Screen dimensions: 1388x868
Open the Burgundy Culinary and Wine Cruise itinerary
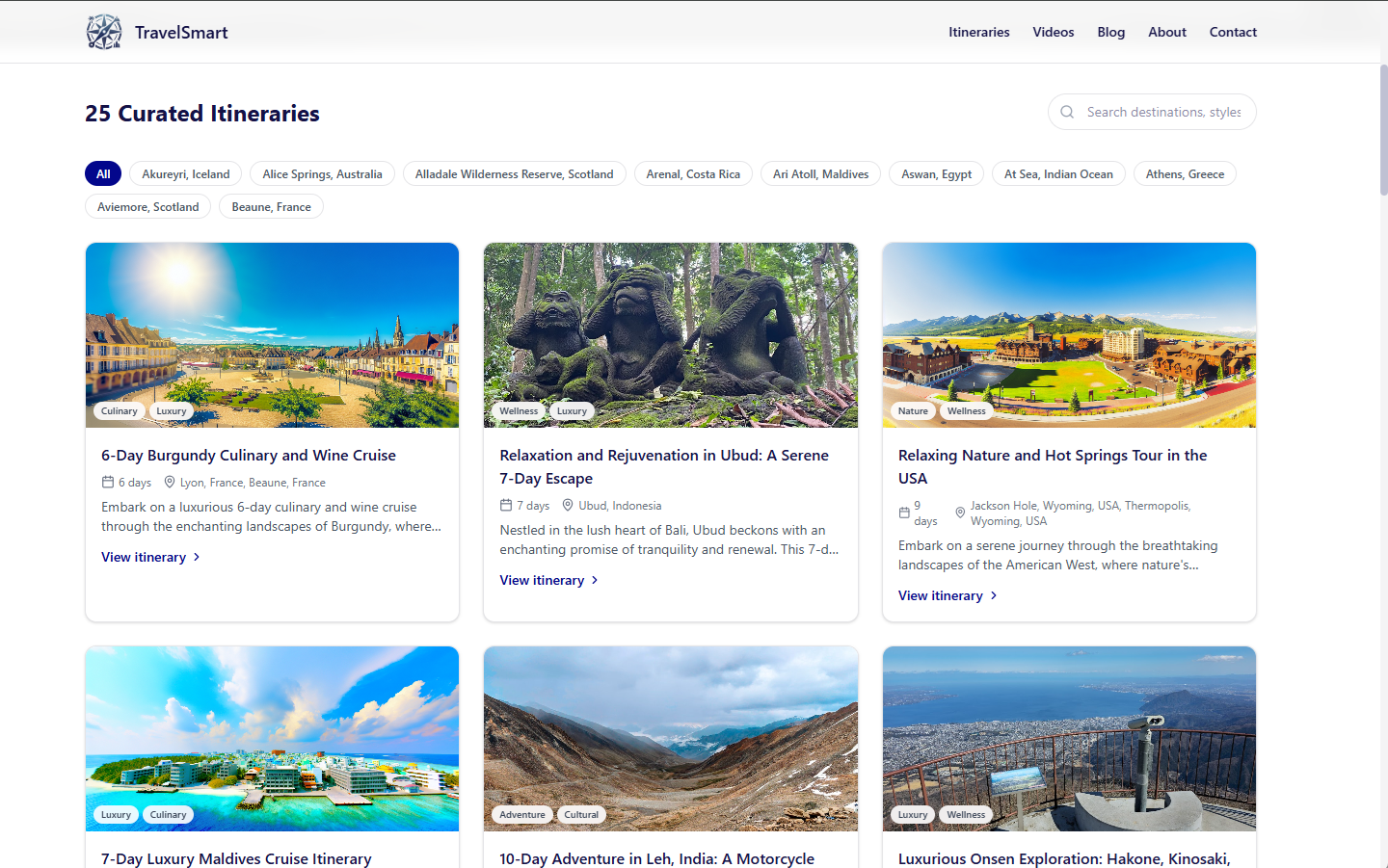coord(249,455)
